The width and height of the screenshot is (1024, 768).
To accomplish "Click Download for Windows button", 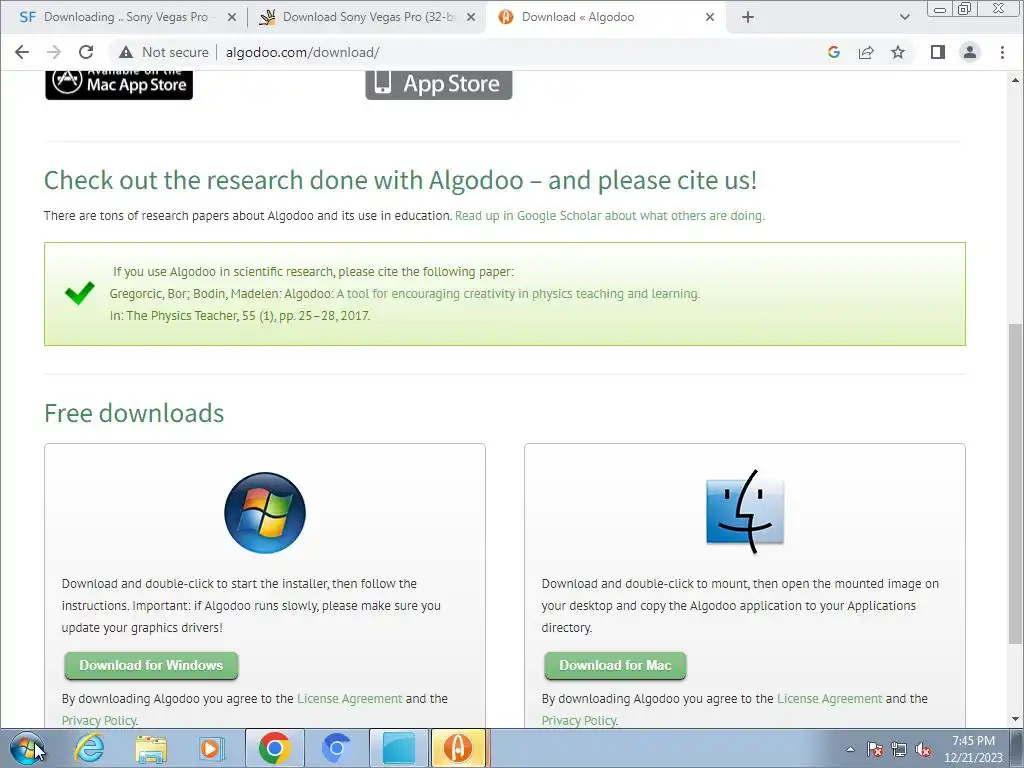I will pos(152,665).
